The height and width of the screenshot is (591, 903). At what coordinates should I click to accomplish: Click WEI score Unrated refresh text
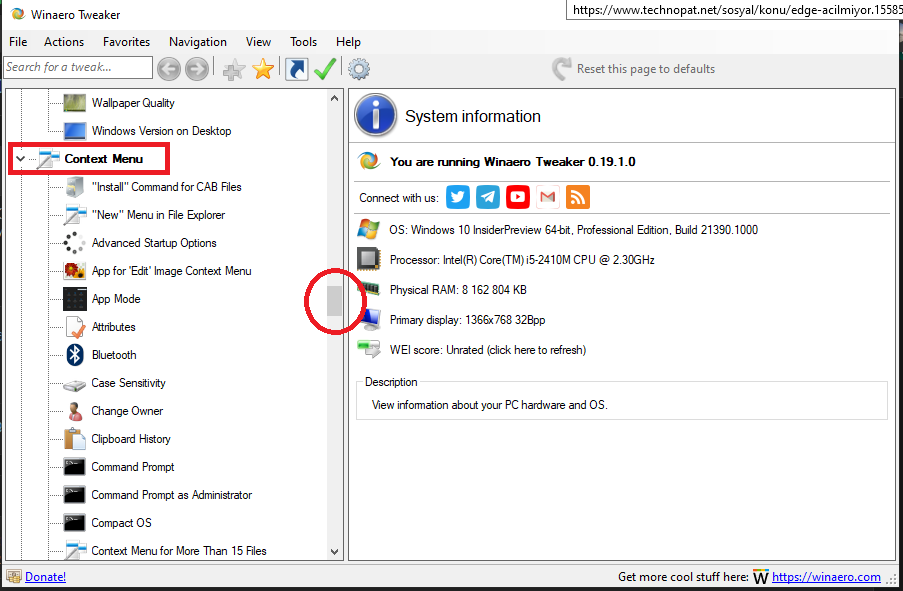point(488,350)
